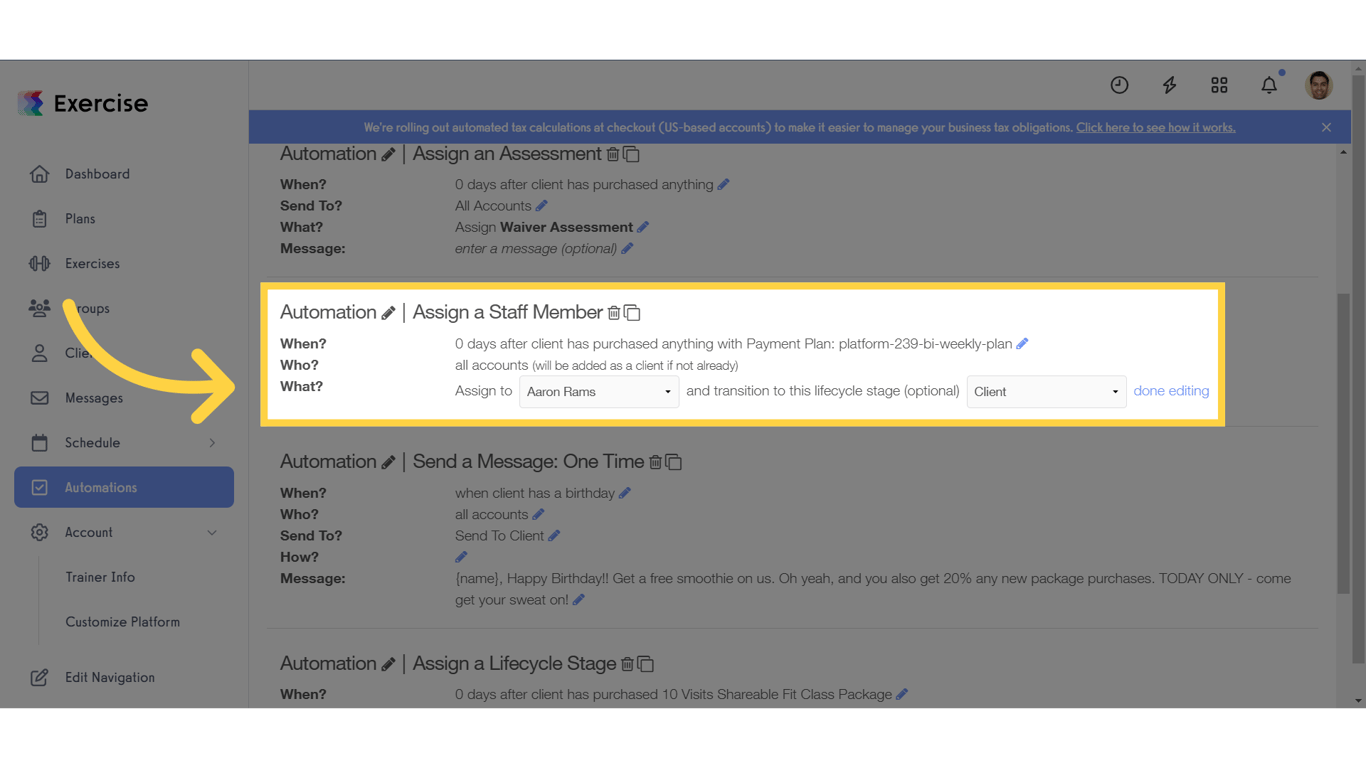Edit the Waiver Assessment assignment with the pencil icon
Image resolution: width=1366 pixels, height=768 pixels.
pos(644,227)
